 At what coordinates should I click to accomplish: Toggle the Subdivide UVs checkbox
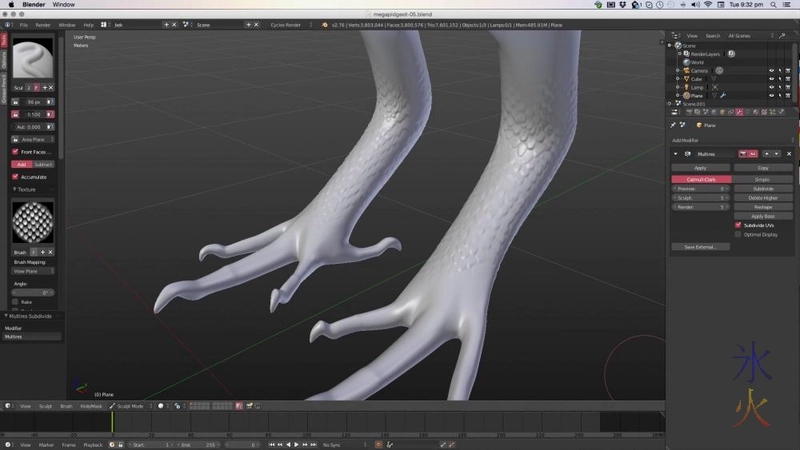[738, 225]
